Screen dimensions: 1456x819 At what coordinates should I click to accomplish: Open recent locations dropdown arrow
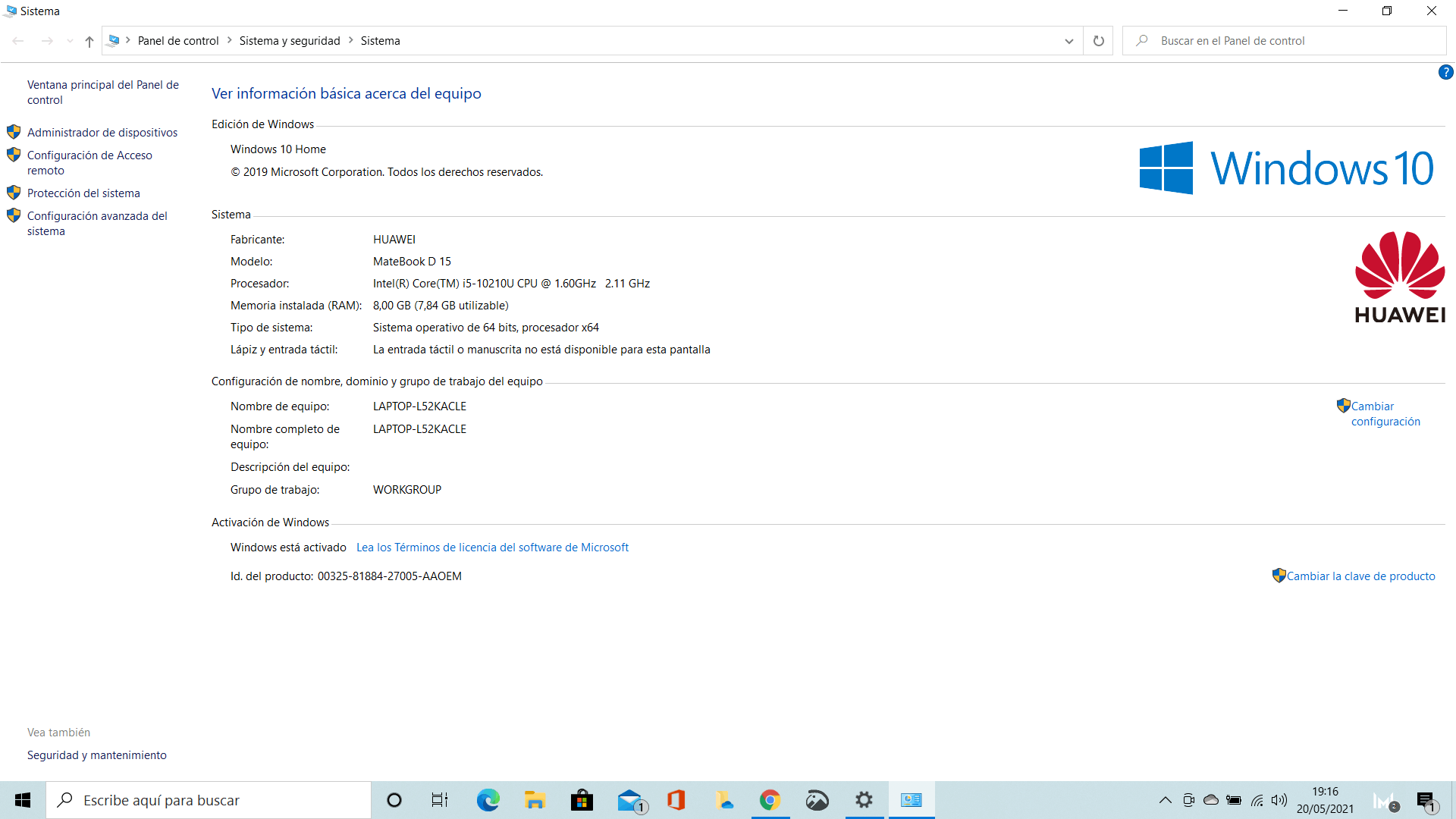pyautogui.click(x=70, y=41)
